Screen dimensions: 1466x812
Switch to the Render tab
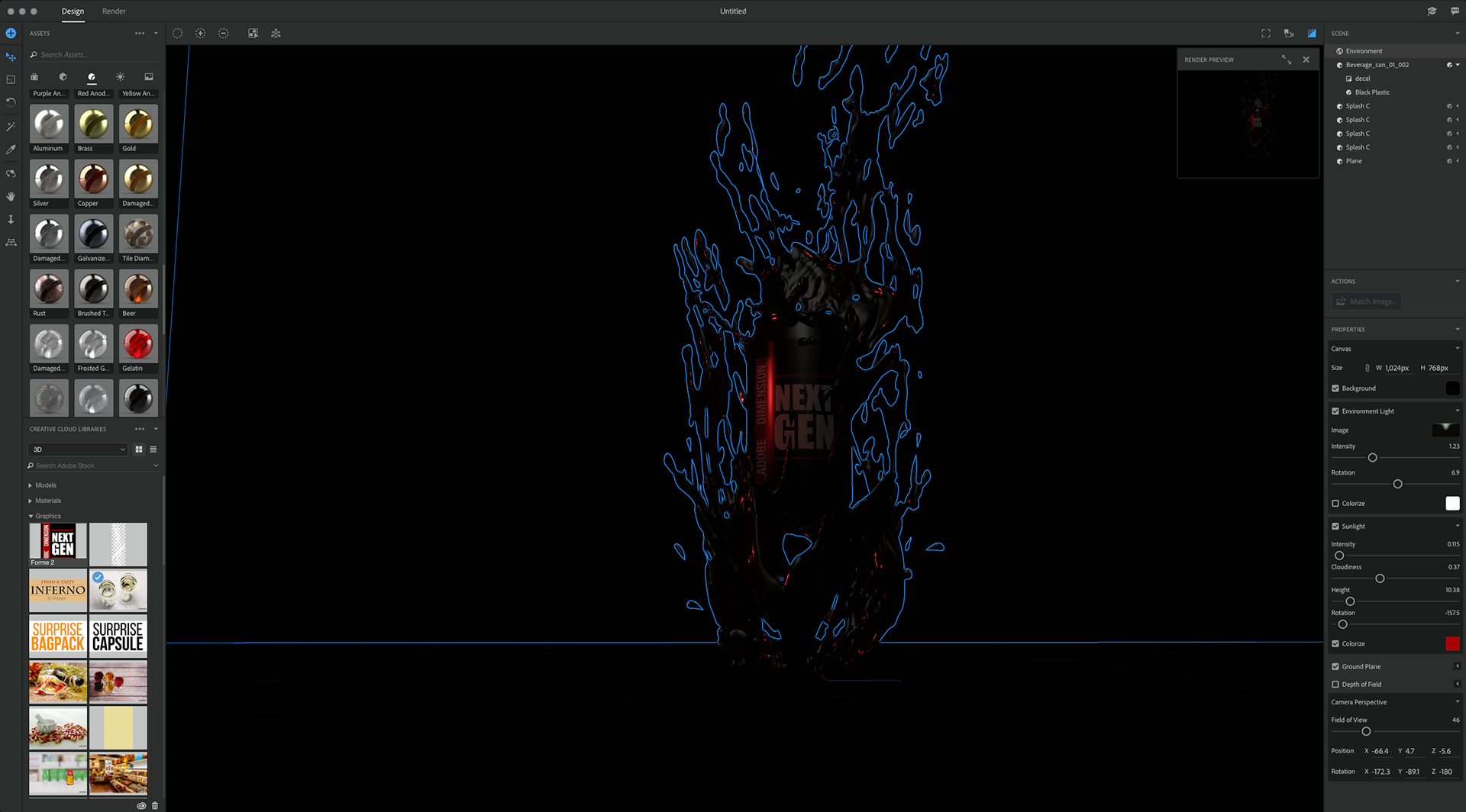[114, 11]
